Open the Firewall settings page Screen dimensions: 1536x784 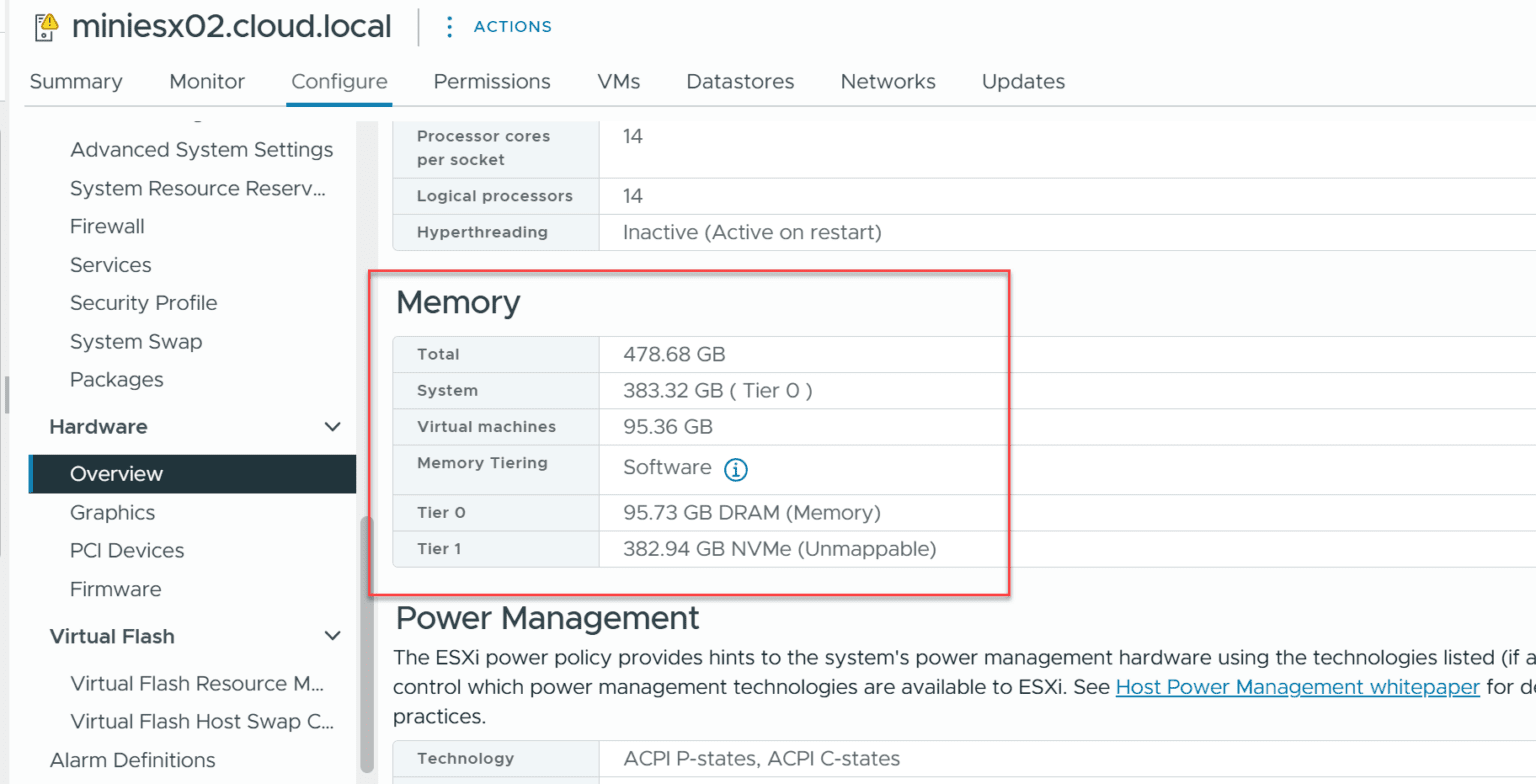tap(106, 226)
